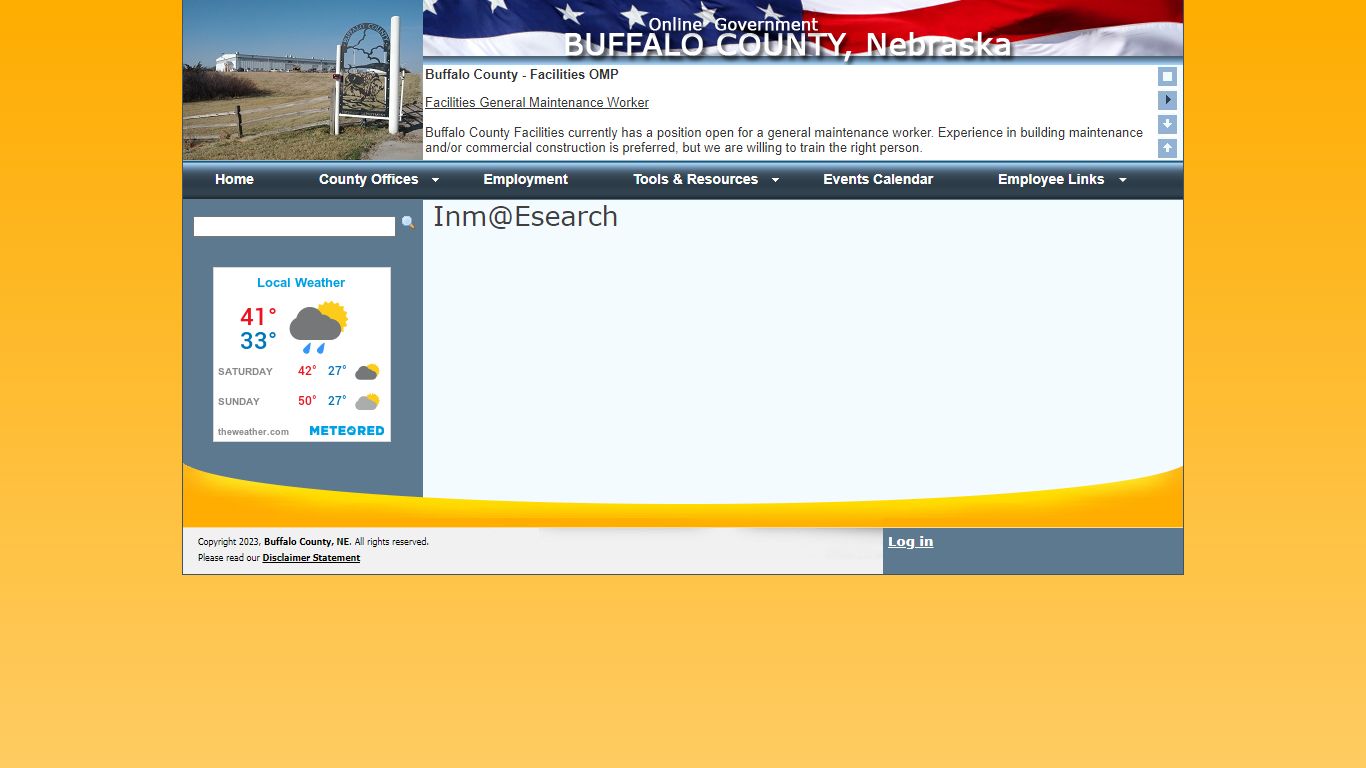
Task: Open the Events Calendar menu item
Action: [x=878, y=179]
